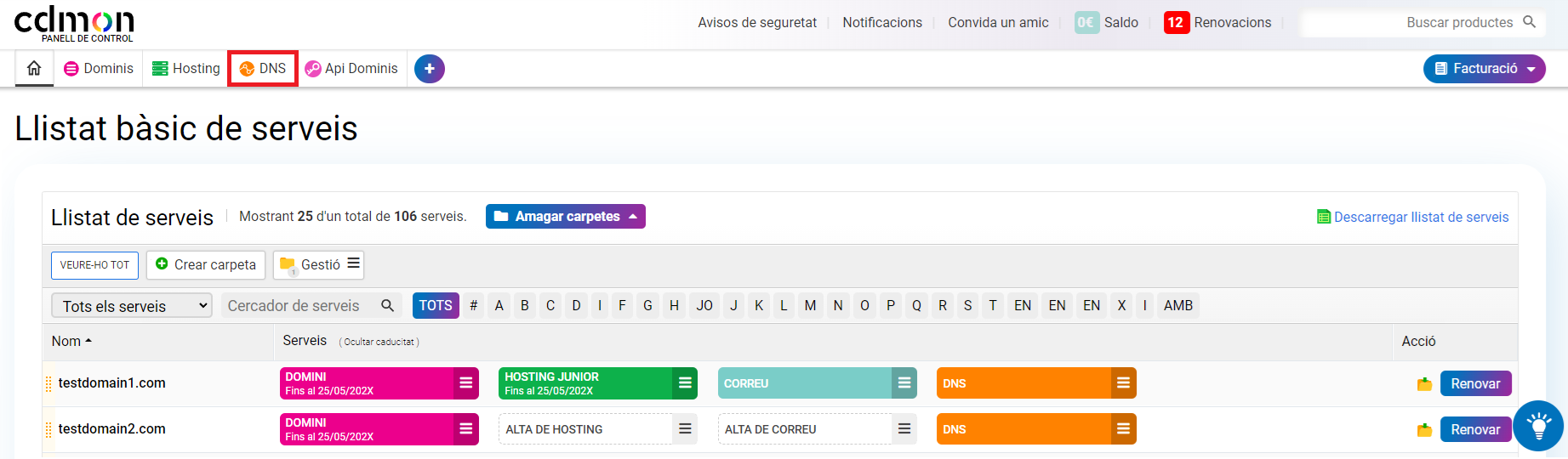Click the pink DOMINI block for testdomain1.com
Image resolution: width=1568 pixels, height=459 pixels.
click(x=367, y=383)
